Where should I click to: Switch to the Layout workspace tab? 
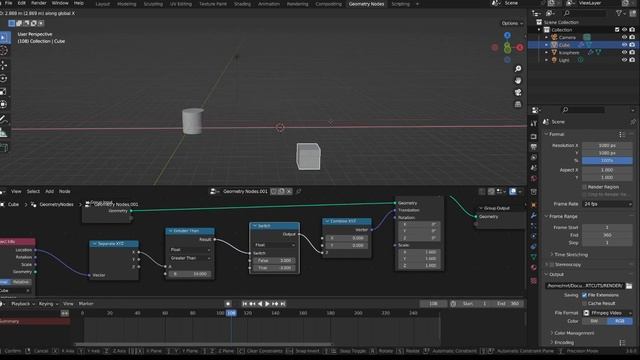pyautogui.click(x=102, y=4)
